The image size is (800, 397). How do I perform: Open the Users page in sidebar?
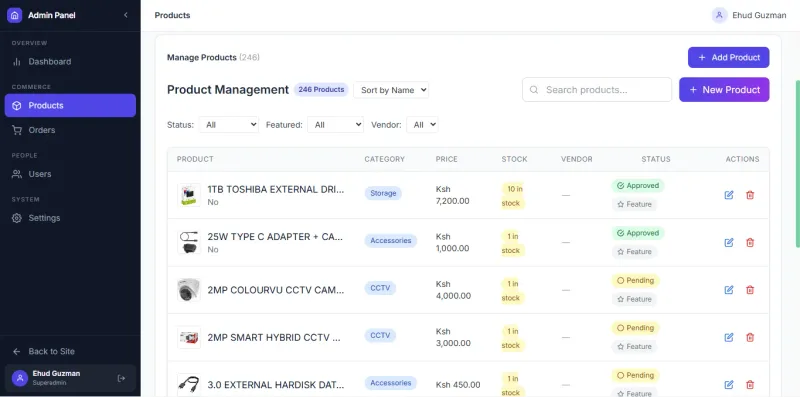click(70, 174)
